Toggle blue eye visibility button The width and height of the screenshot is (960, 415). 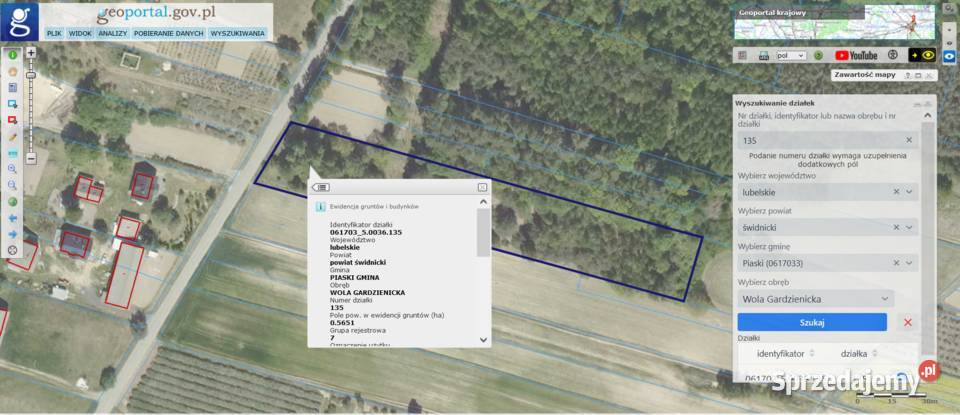[x=949, y=56]
